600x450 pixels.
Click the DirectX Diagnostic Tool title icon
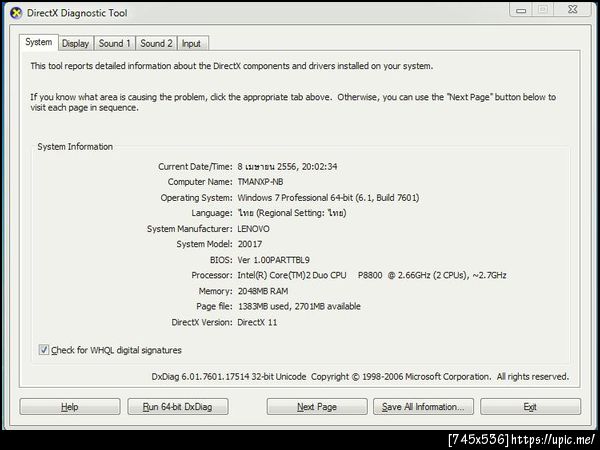tap(16, 13)
